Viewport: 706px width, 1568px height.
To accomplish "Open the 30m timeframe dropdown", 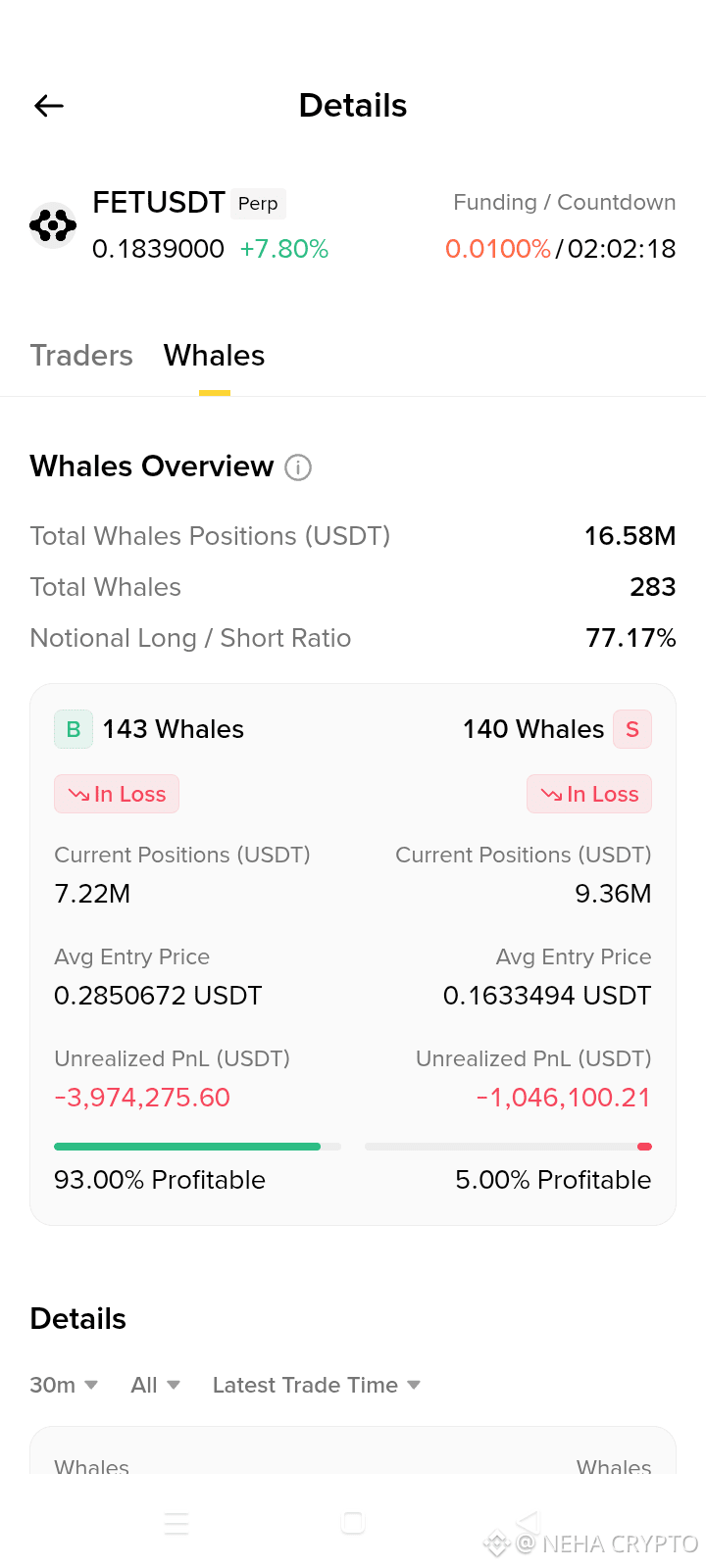I will click(64, 1385).
